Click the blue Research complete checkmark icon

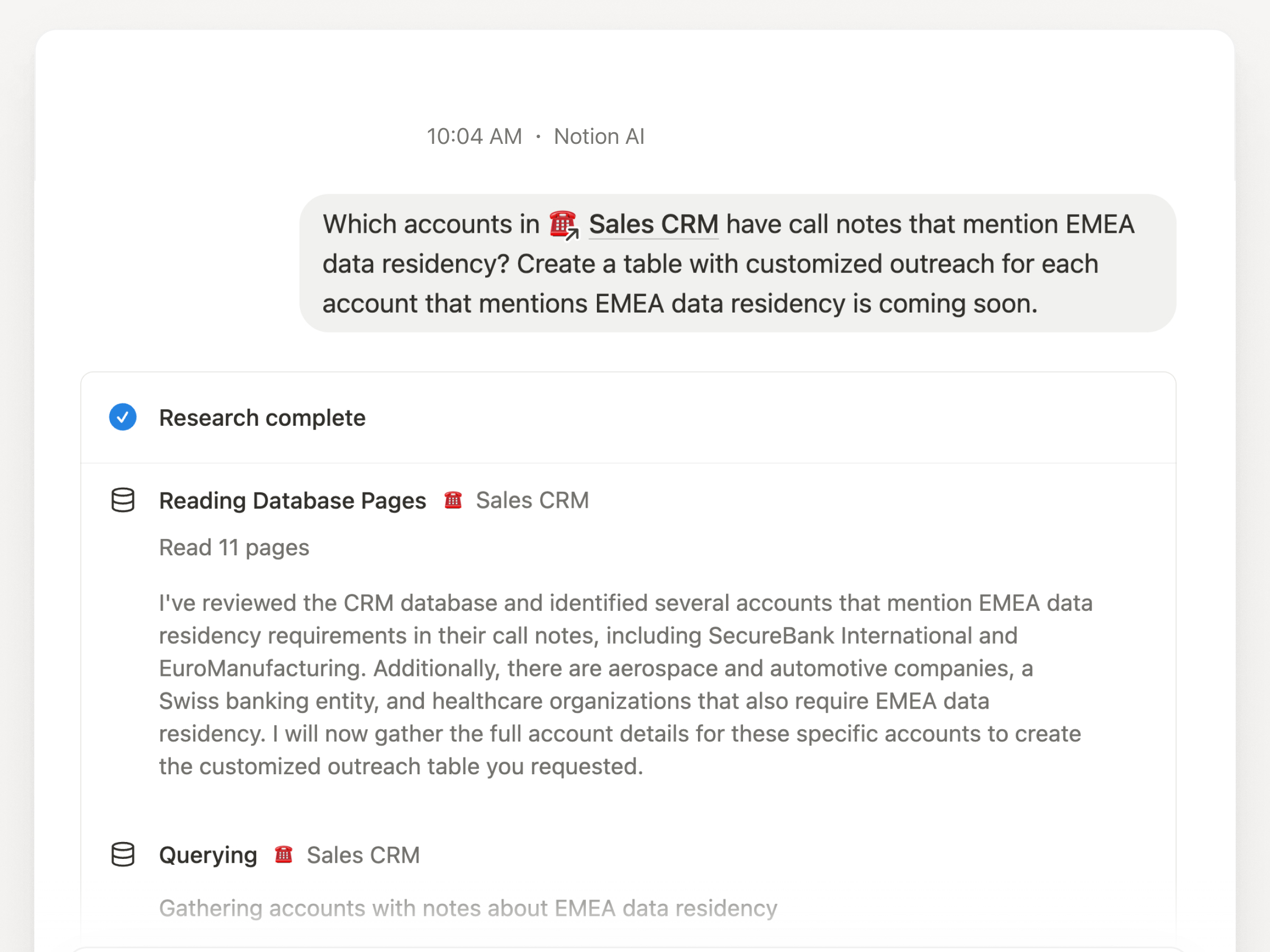click(123, 417)
